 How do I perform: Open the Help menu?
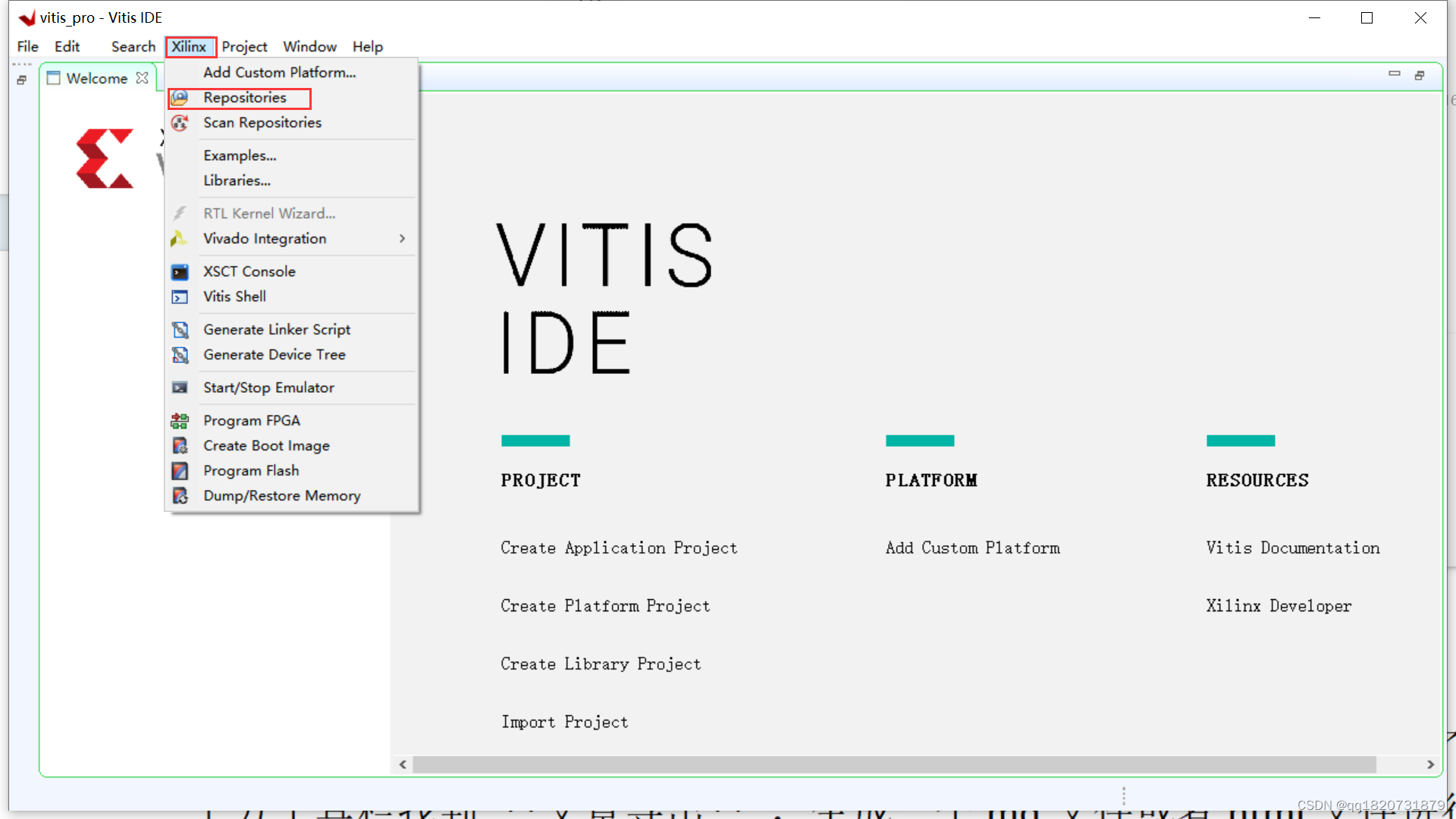(368, 47)
